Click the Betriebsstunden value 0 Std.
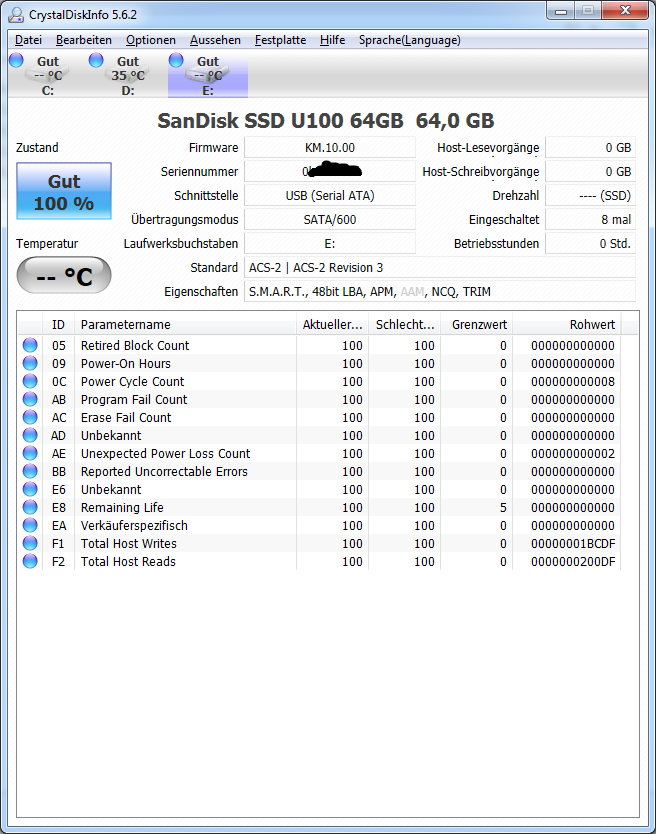This screenshot has height=834, width=656. (591, 243)
